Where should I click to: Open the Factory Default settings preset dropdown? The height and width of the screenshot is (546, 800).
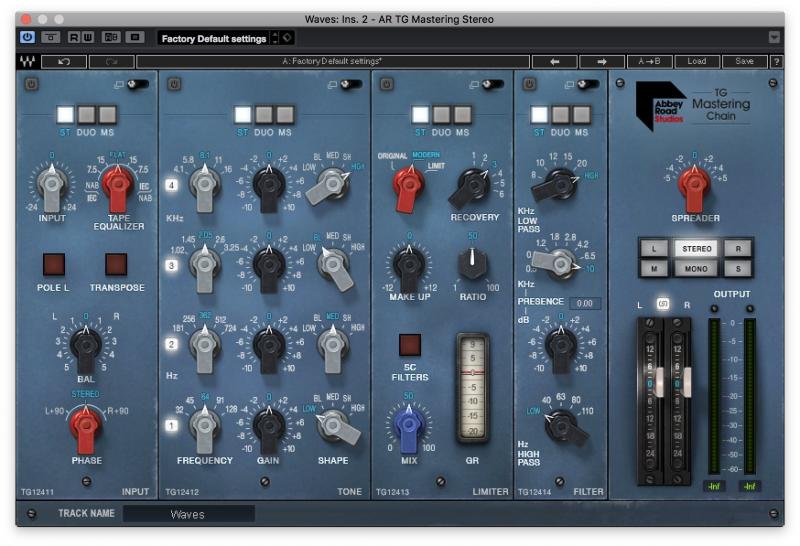coord(214,38)
